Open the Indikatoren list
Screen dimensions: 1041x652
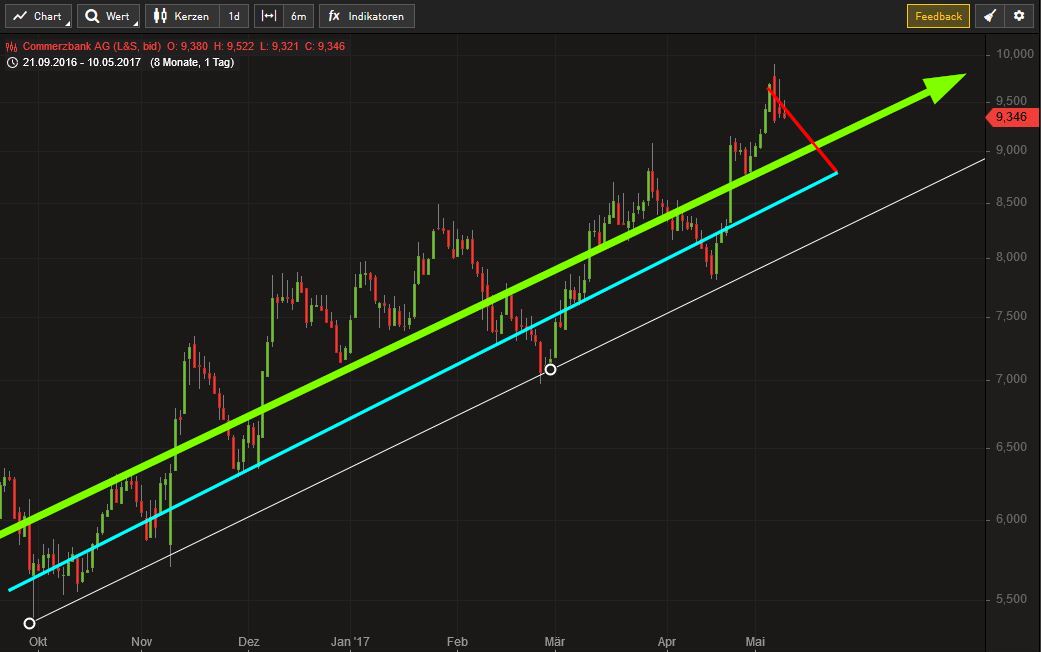[x=366, y=16]
